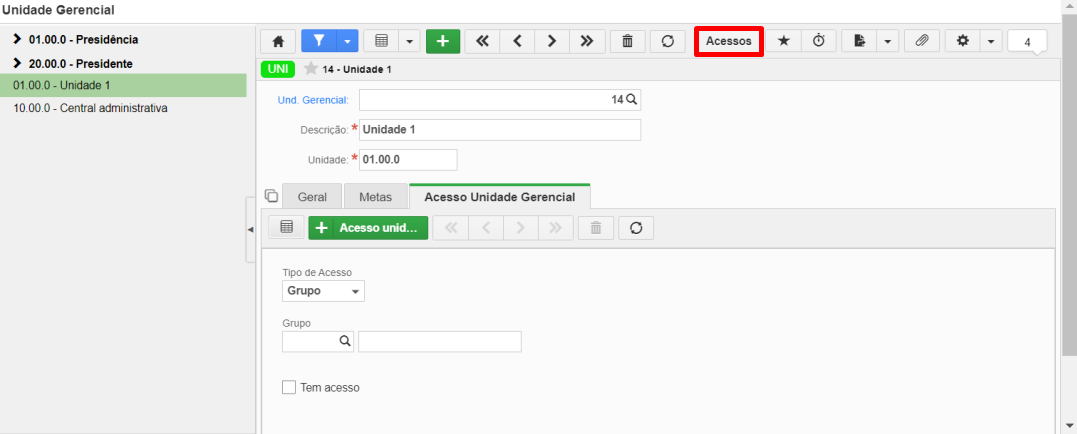Click the star favorites toolbar icon
Image resolution: width=1077 pixels, height=434 pixels.
(784, 41)
